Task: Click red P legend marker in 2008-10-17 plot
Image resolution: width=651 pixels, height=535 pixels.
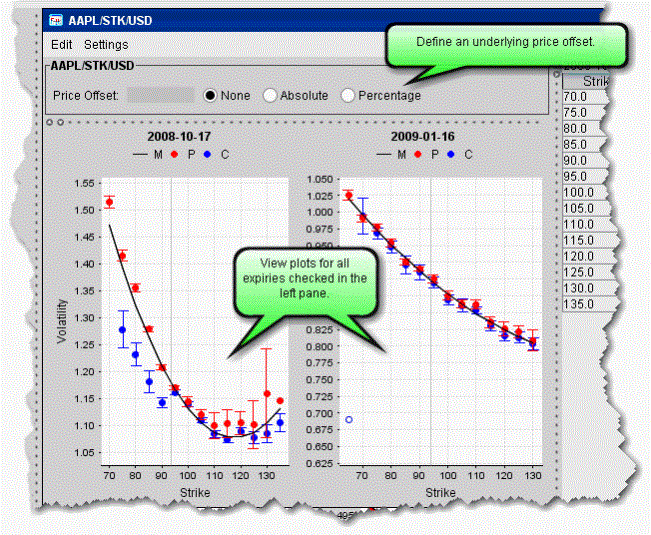Action: 173,155
